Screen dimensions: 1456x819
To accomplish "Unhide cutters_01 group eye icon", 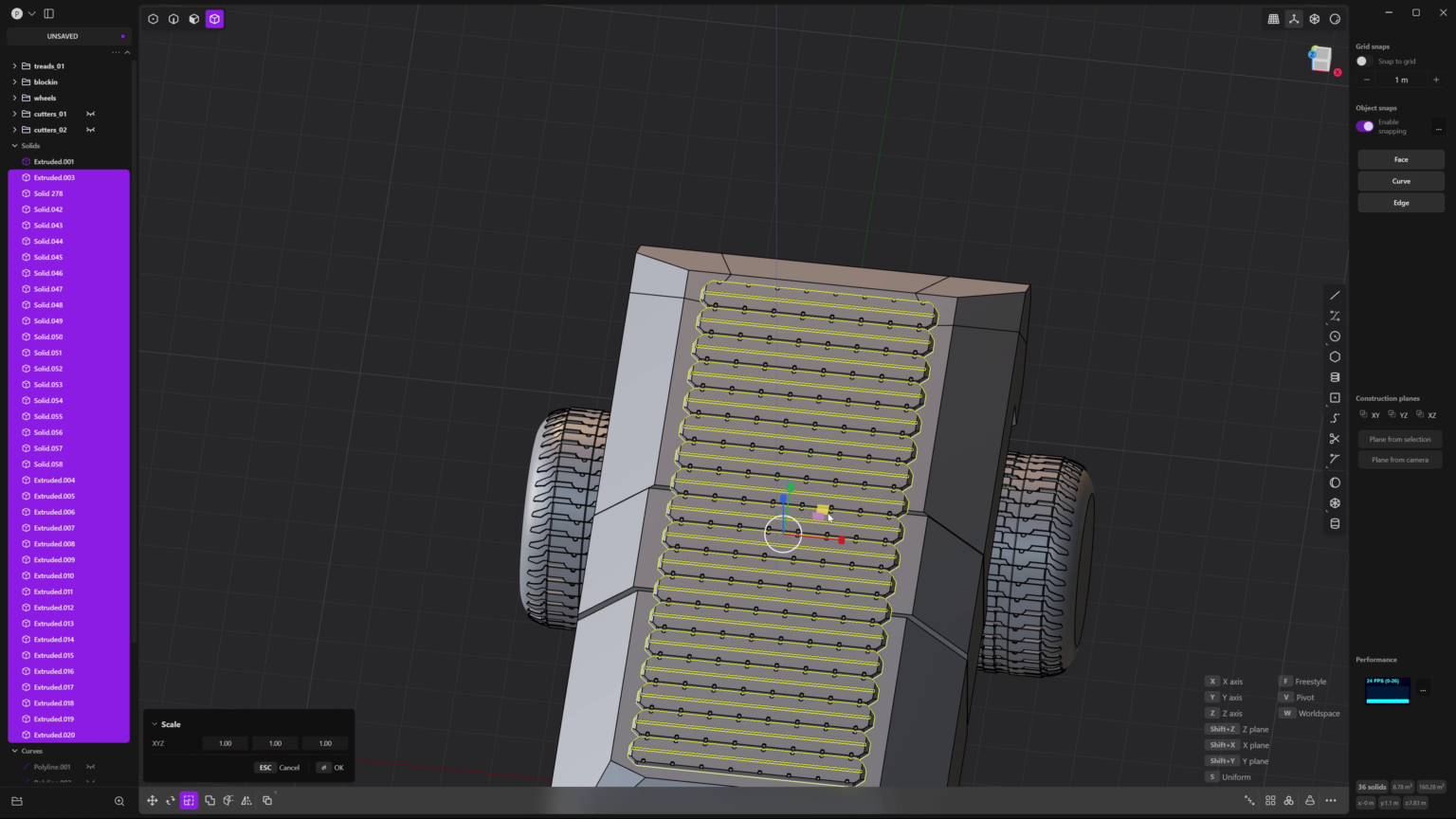I will coord(91,114).
